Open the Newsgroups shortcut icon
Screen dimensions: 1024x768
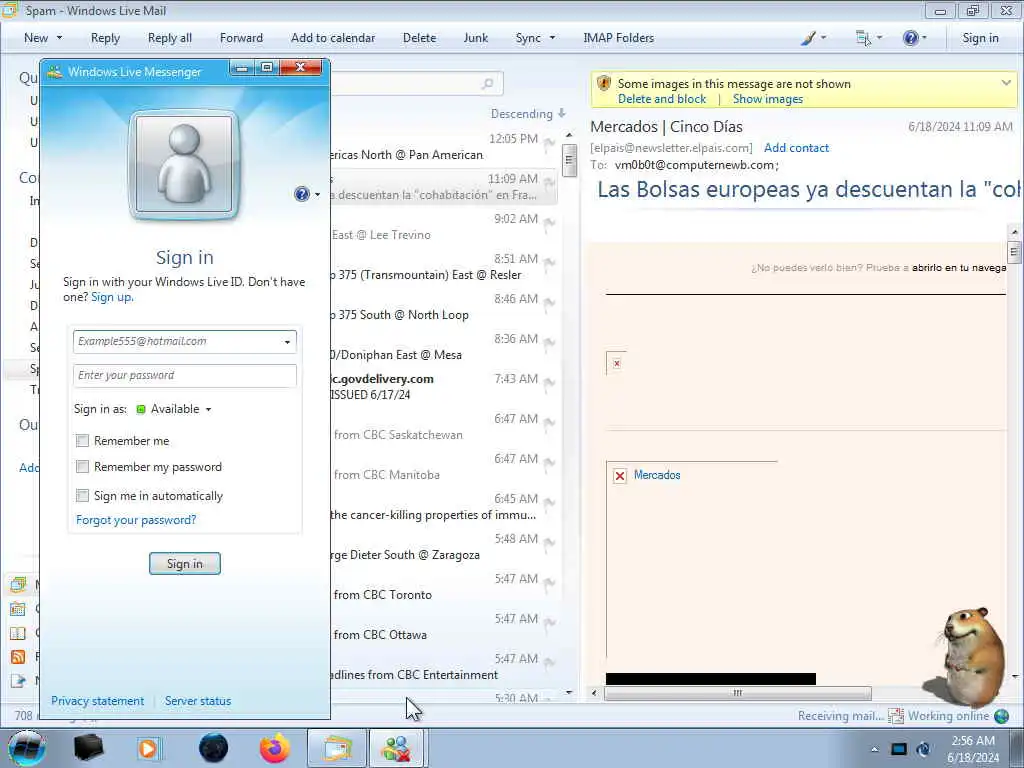tap(18, 680)
